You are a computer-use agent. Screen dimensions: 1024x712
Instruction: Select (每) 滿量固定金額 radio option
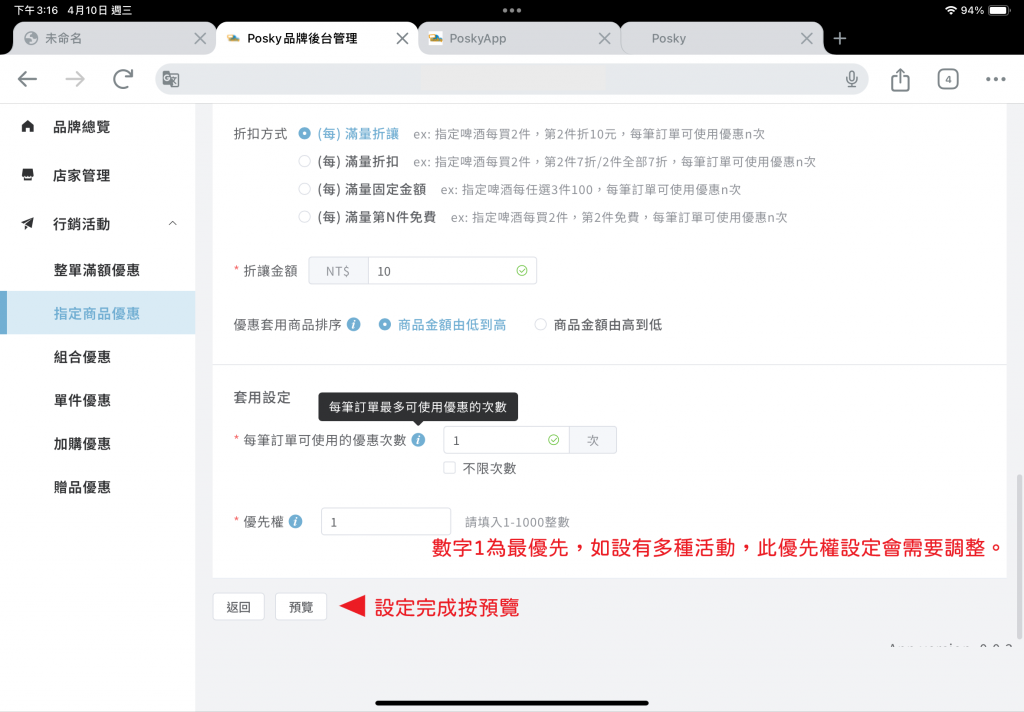[304, 189]
